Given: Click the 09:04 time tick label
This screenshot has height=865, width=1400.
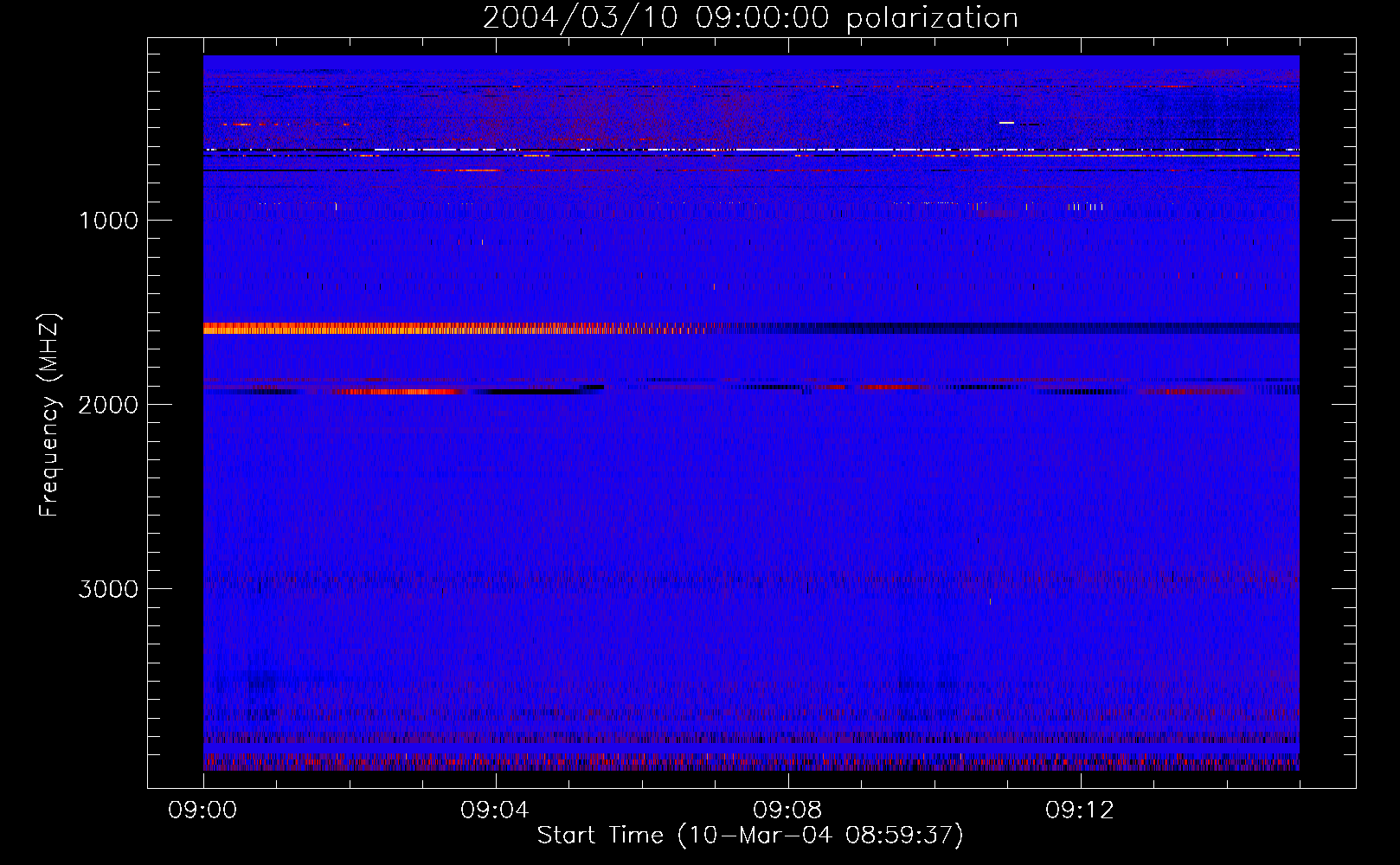Looking at the screenshot, I should point(495,811).
